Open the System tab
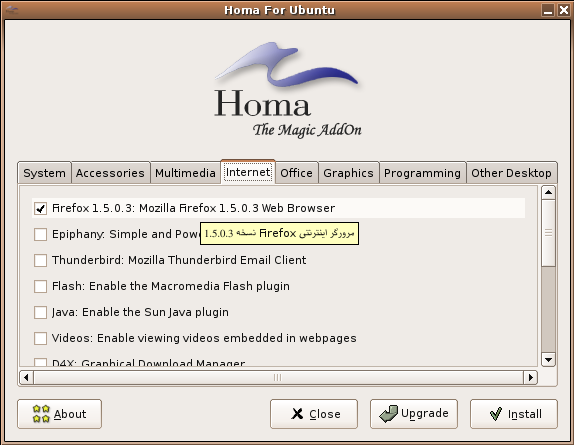The height and width of the screenshot is (445, 574). 44,173
